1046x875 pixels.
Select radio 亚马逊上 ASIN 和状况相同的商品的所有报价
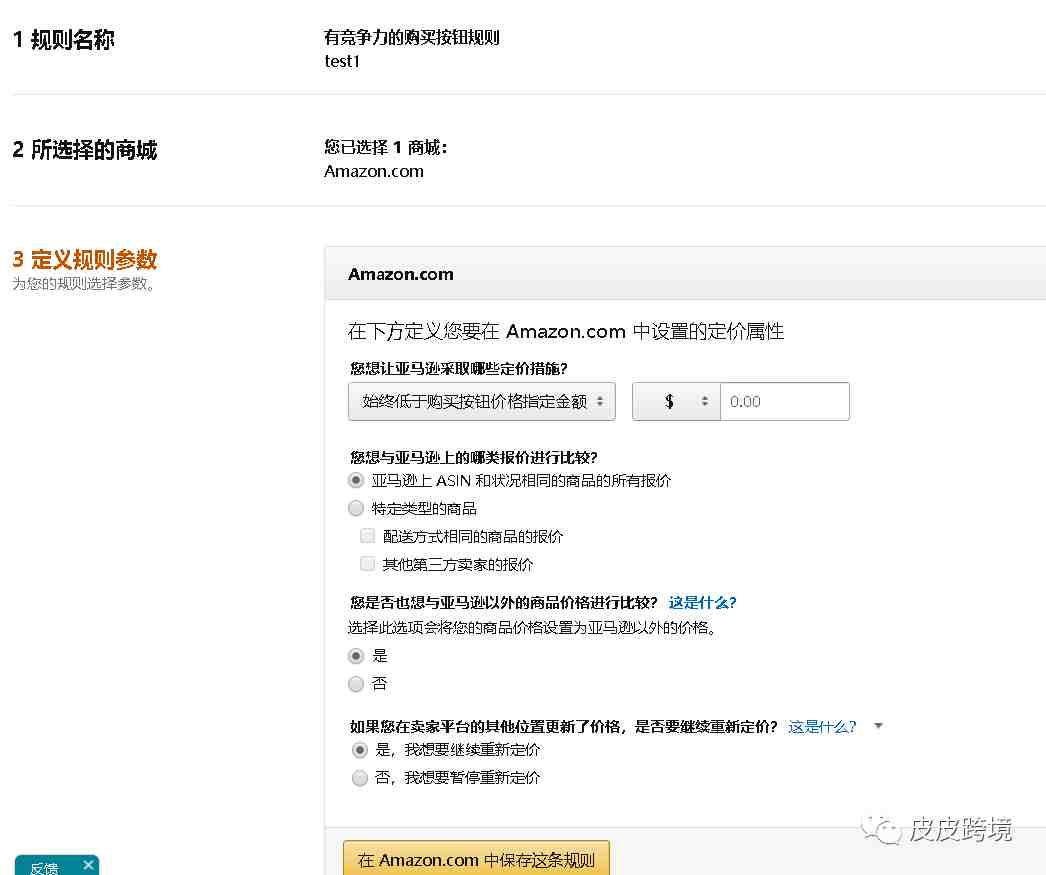356,480
